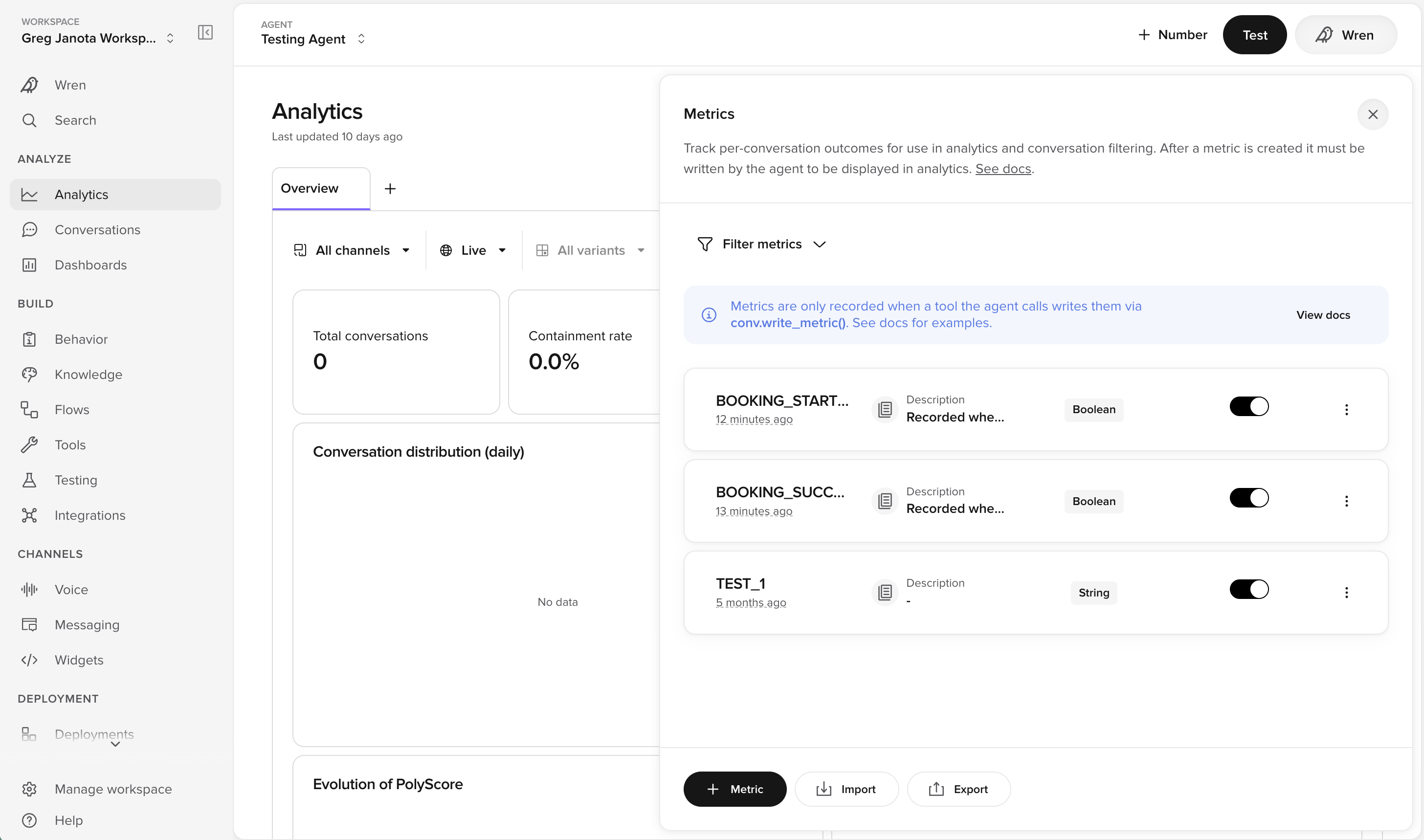The width and height of the screenshot is (1424, 840).
Task: Collapse the sidebar panel icon
Action: [x=205, y=32]
